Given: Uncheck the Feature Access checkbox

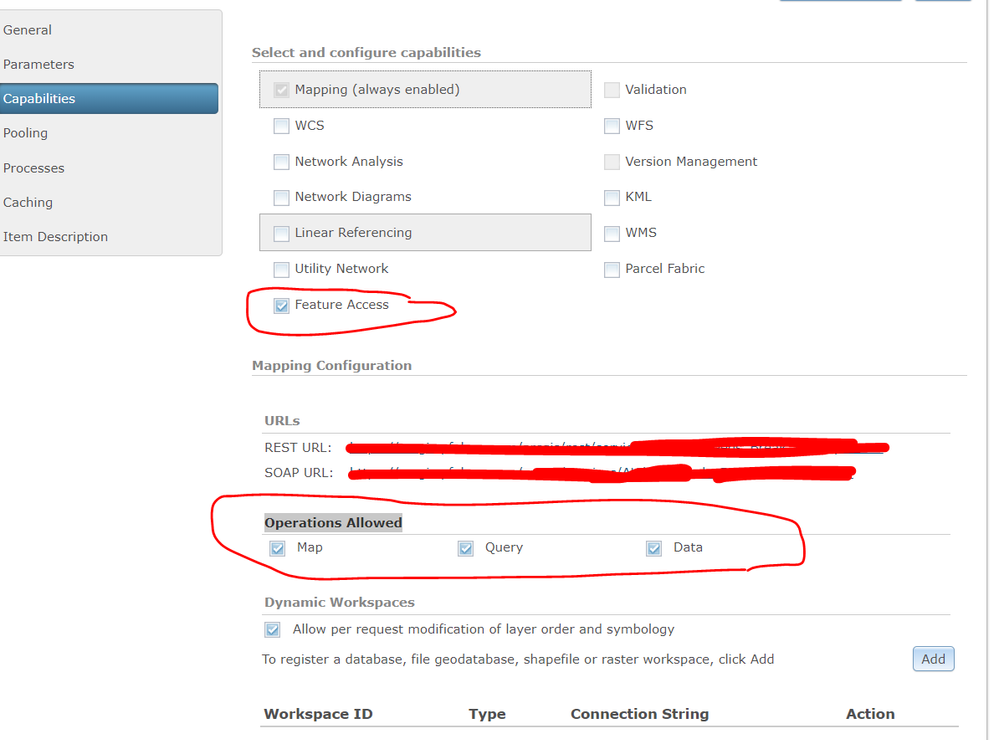Looking at the screenshot, I should [281, 306].
